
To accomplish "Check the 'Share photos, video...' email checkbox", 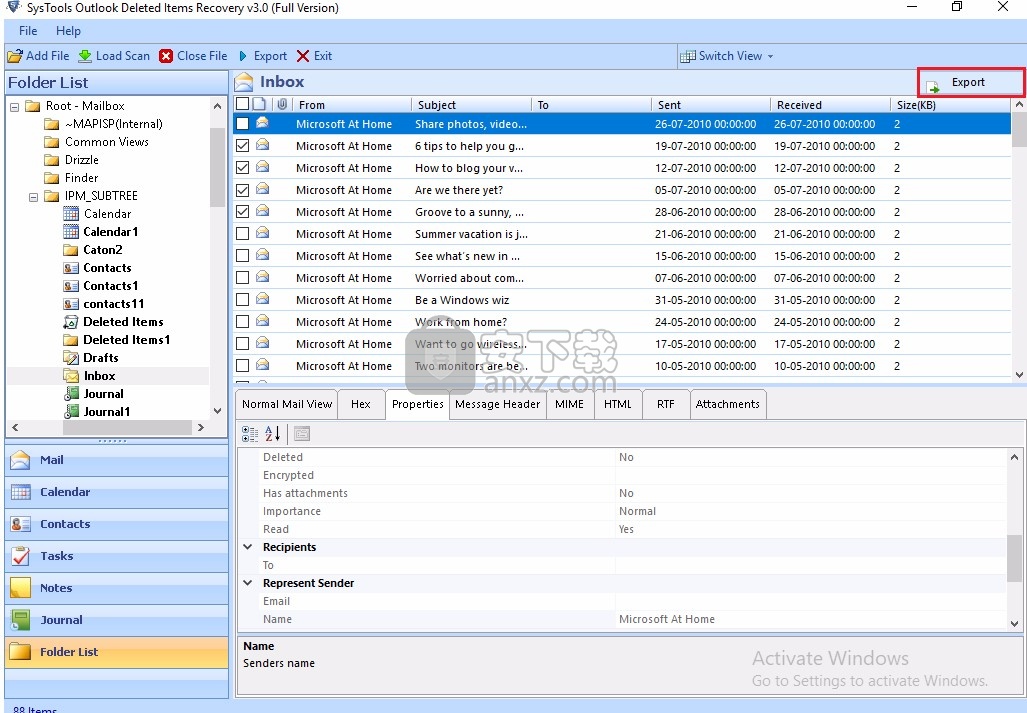I will [x=242, y=124].
